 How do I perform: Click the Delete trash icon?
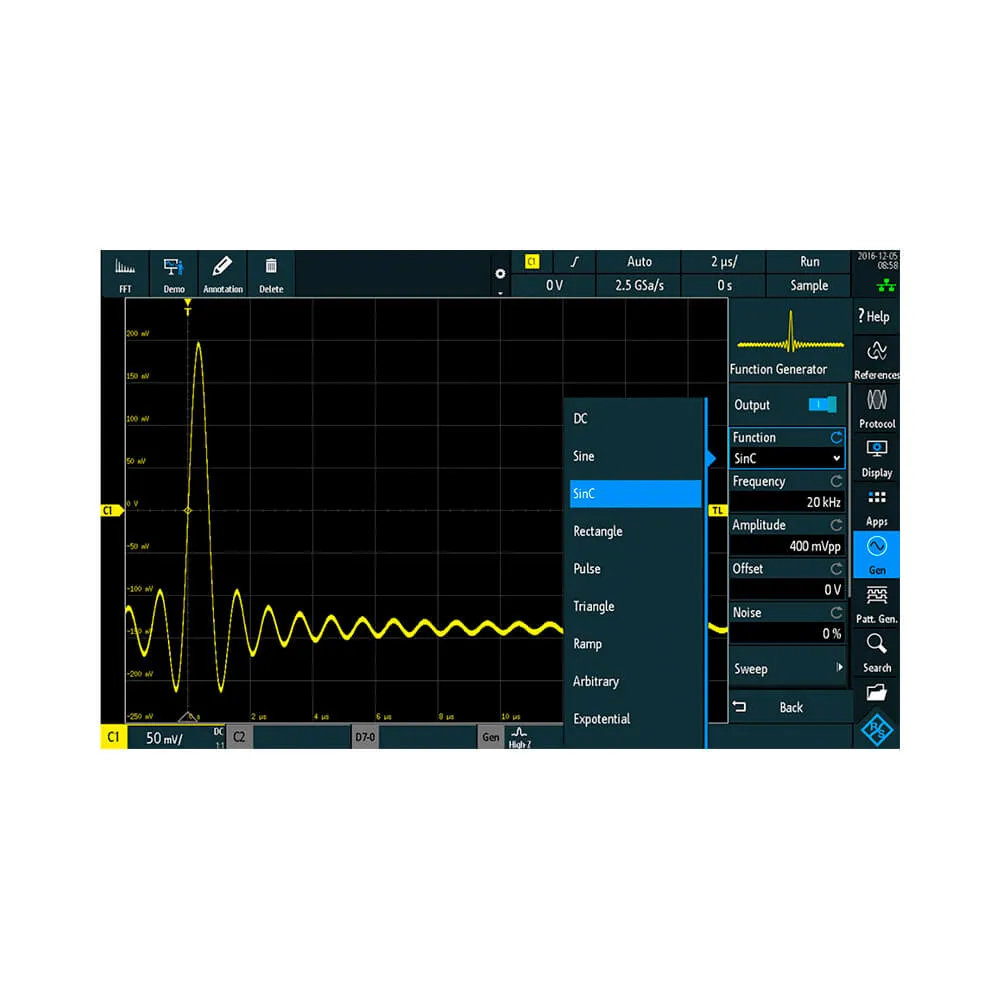pyautogui.click(x=271, y=274)
